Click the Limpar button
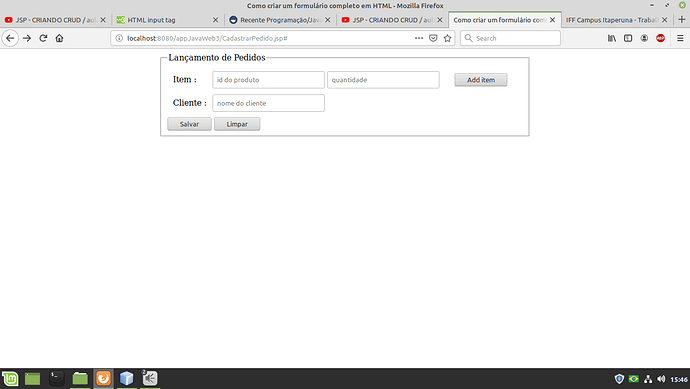690x389 pixels. pos(237,124)
